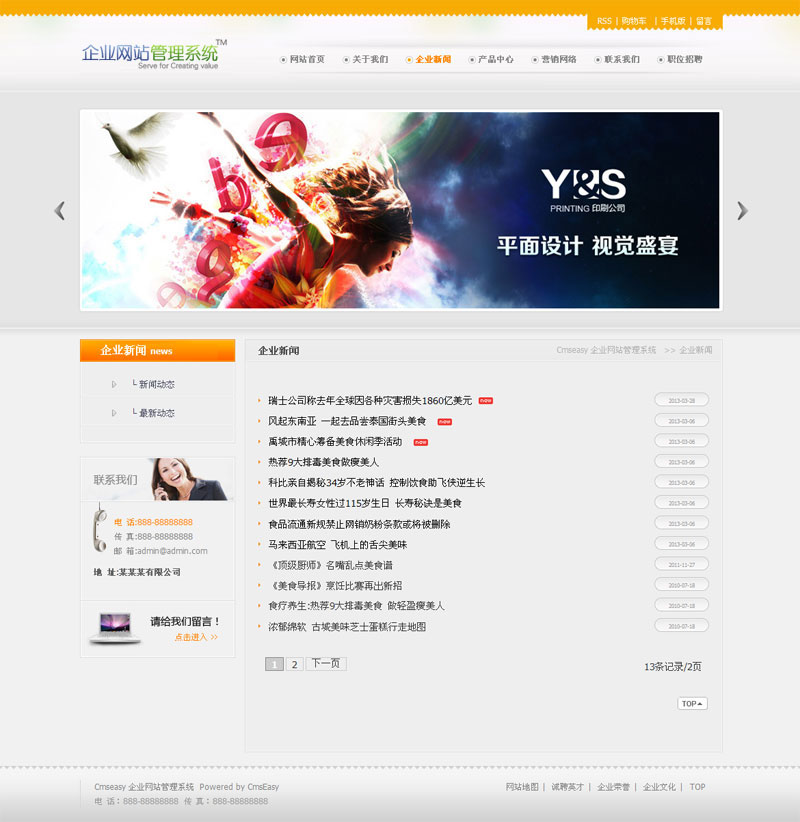Click the left banner carousel arrow

coord(60,210)
